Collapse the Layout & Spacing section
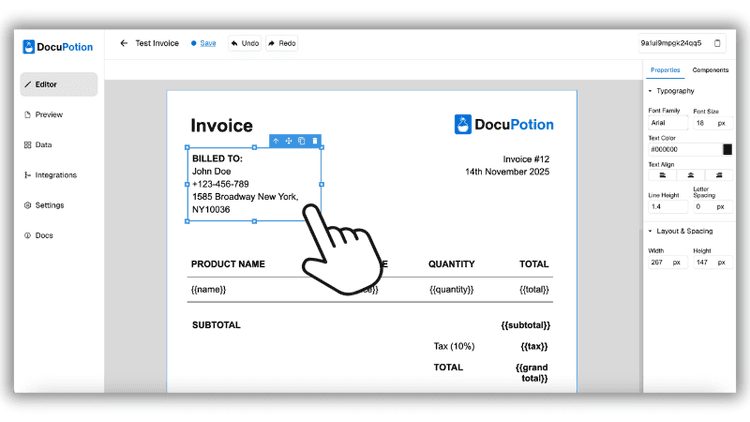Viewport: 750px width, 422px height. coord(651,231)
